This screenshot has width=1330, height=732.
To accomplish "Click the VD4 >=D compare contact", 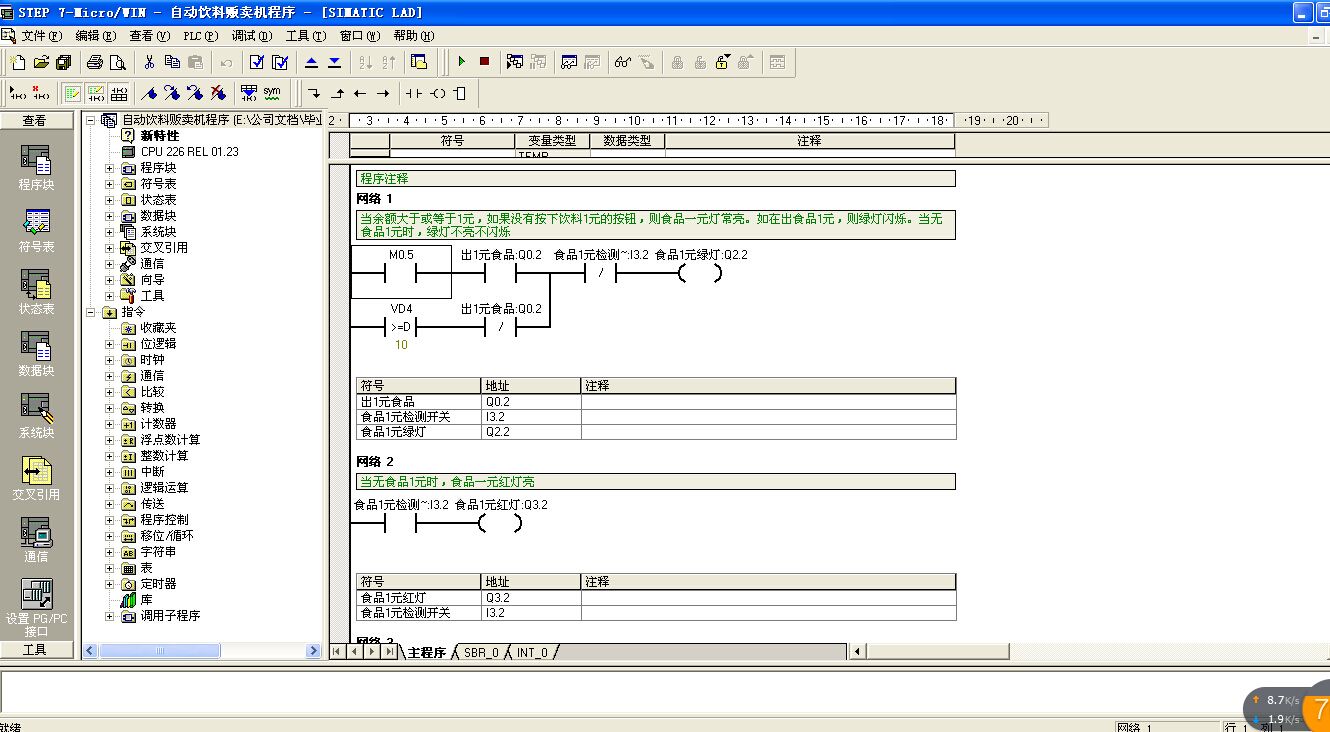I will coord(401,326).
